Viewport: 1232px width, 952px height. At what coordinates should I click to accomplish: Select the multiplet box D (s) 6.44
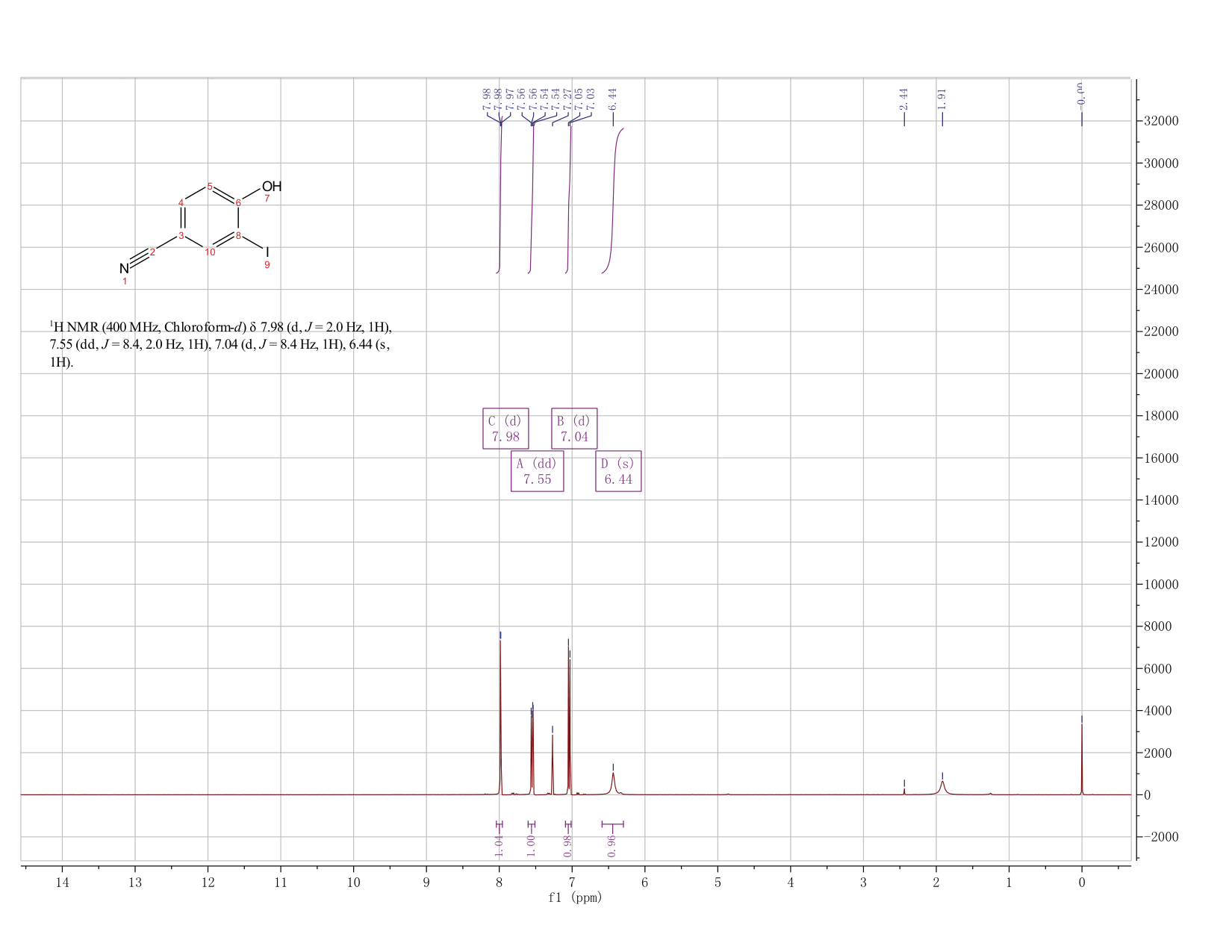coord(618,471)
